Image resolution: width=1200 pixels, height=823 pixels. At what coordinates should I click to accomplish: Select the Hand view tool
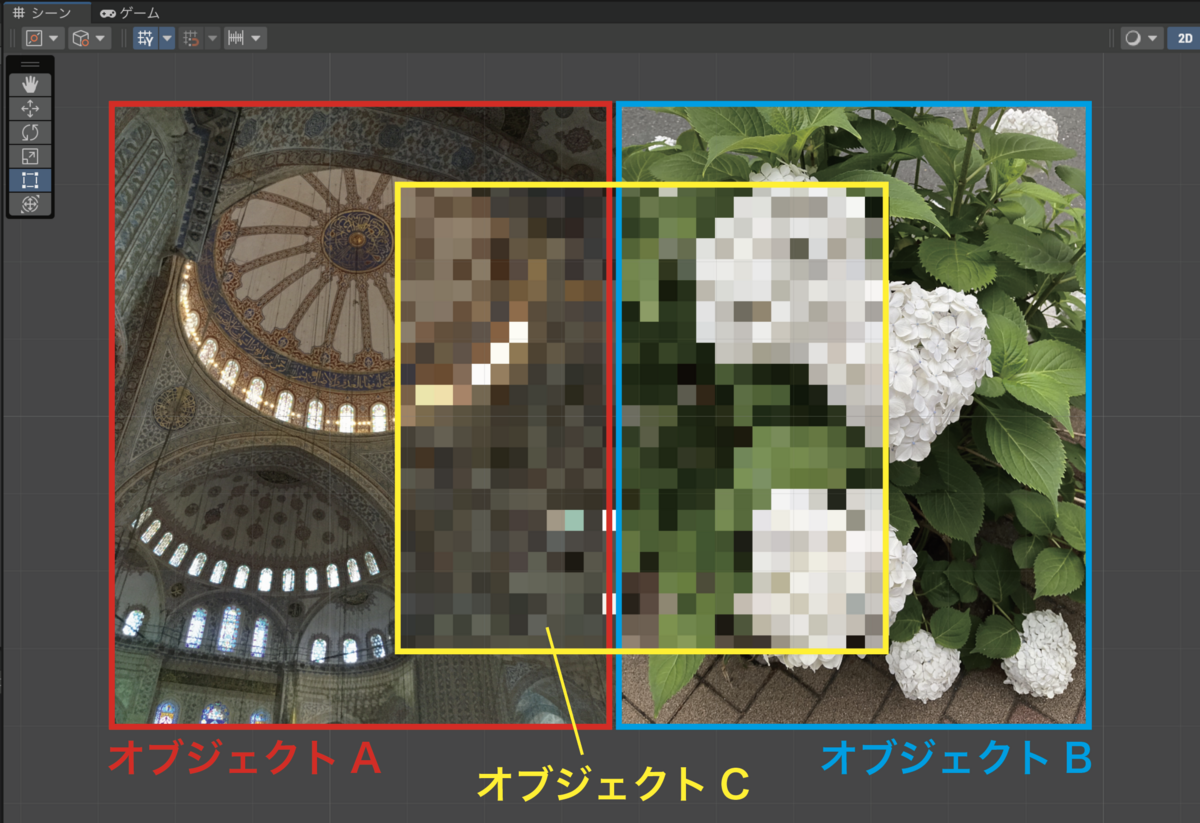pos(31,84)
